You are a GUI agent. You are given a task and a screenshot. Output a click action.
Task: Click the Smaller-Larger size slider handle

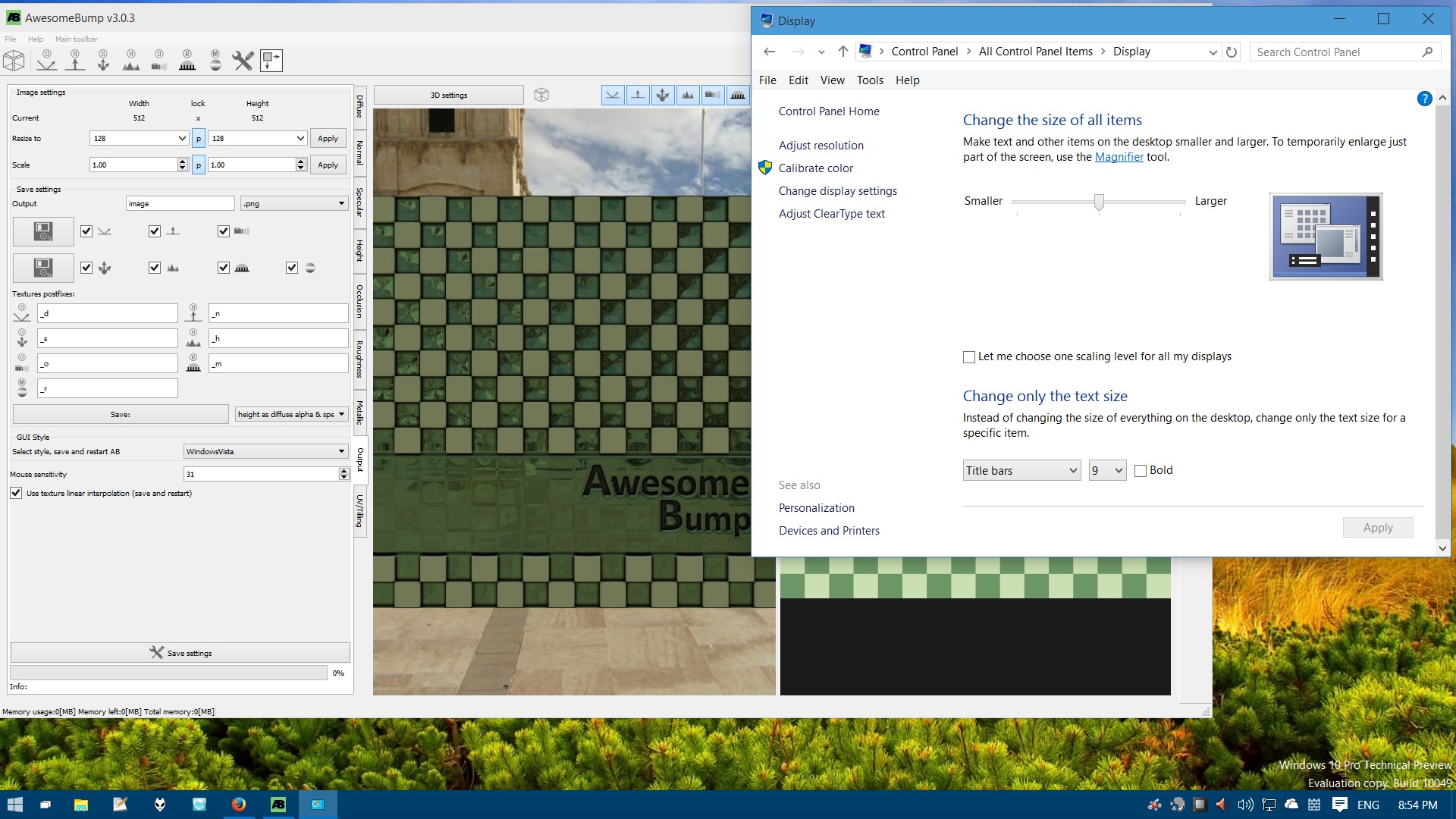pos(1099,202)
